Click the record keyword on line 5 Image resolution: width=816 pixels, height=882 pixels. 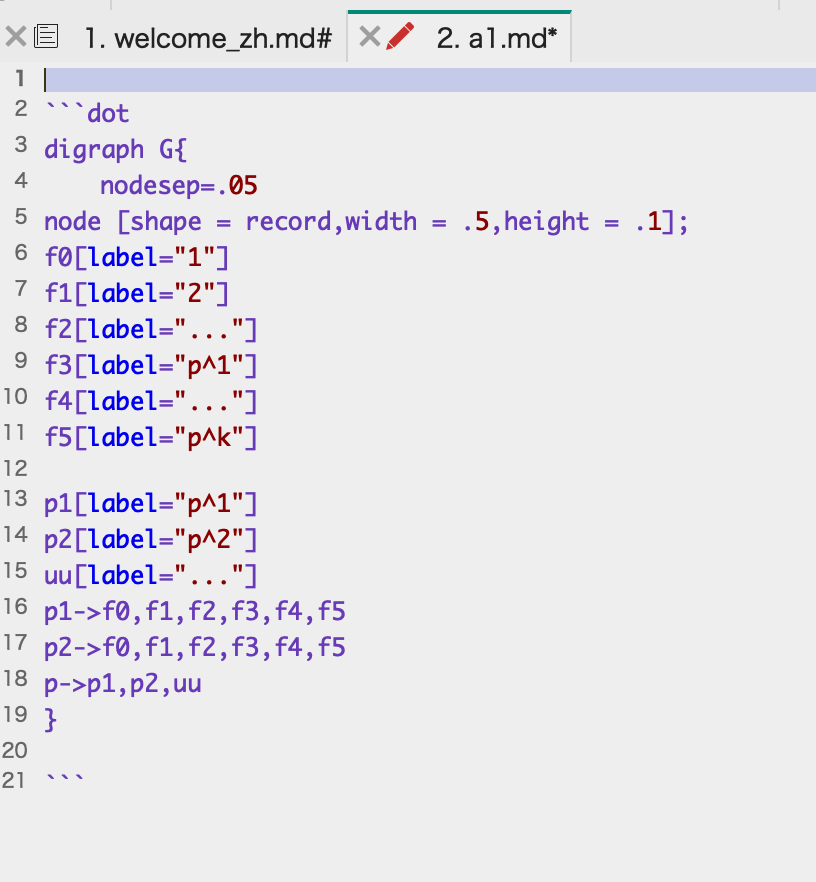pos(287,221)
